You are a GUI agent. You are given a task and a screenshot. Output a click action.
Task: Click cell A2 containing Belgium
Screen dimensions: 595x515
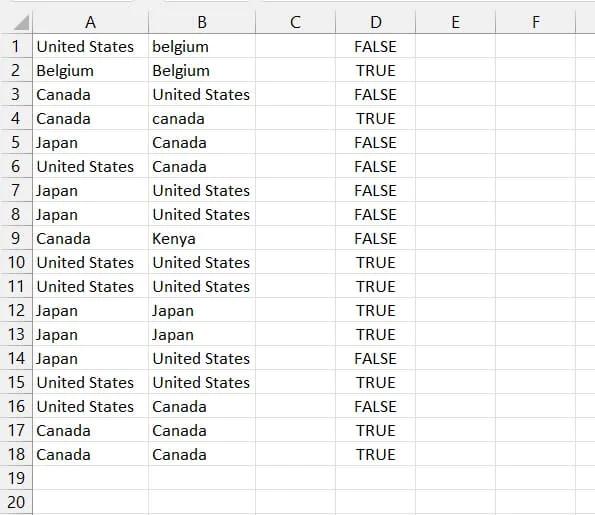pyautogui.click(x=91, y=71)
